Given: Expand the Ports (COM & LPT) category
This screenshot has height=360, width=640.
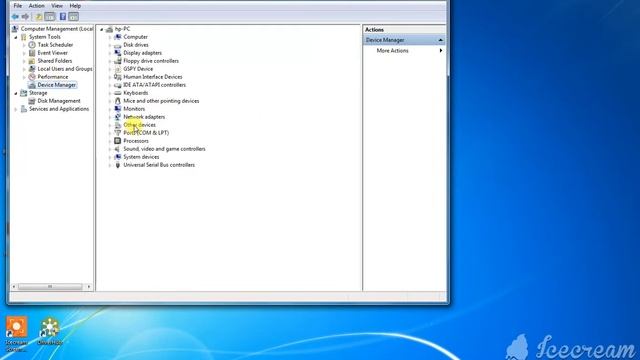Looking at the screenshot, I should coord(110,133).
